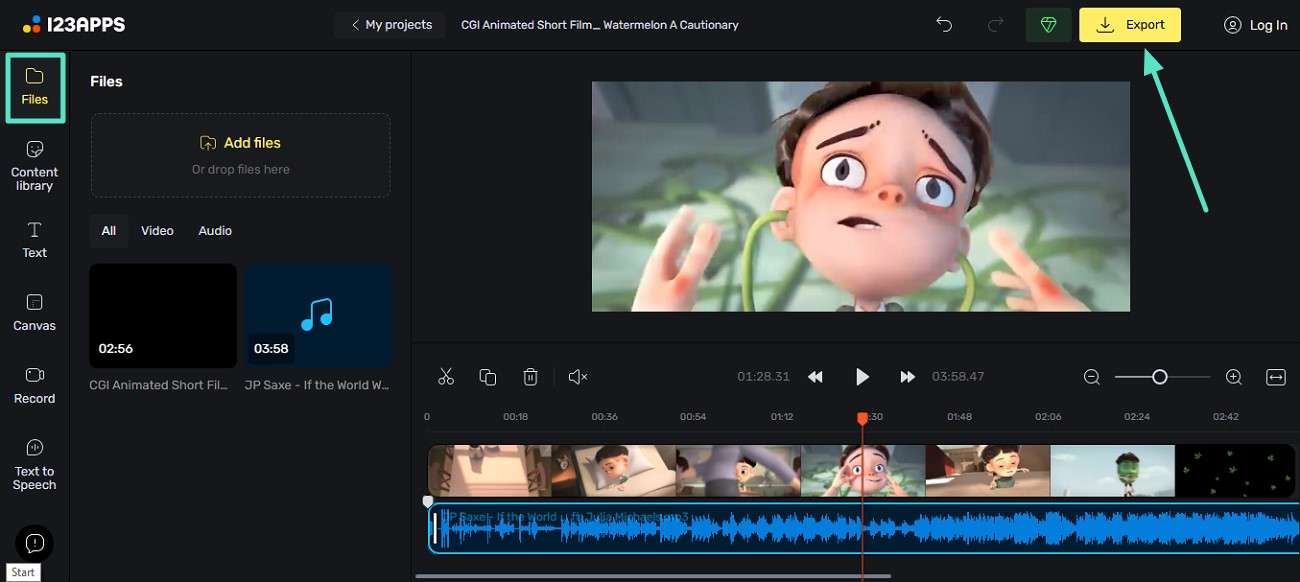This screenshot has width=1300, height=582.
Task: Click the JP Saxe - If the World W... name
Action: point(317,385)
